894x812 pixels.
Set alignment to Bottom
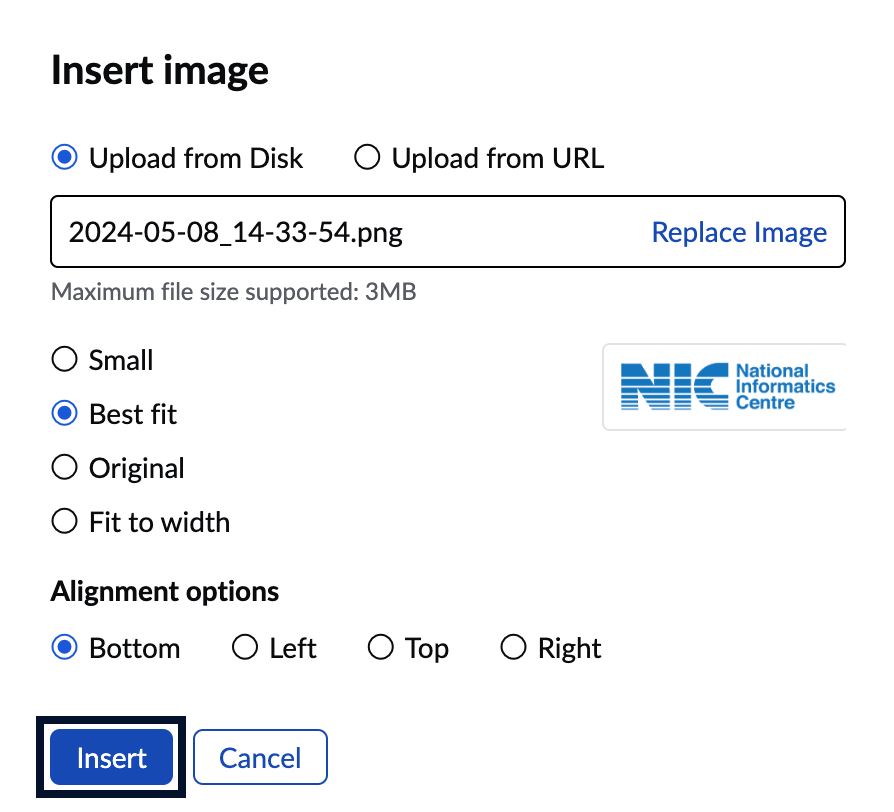(x=65, y=648)
